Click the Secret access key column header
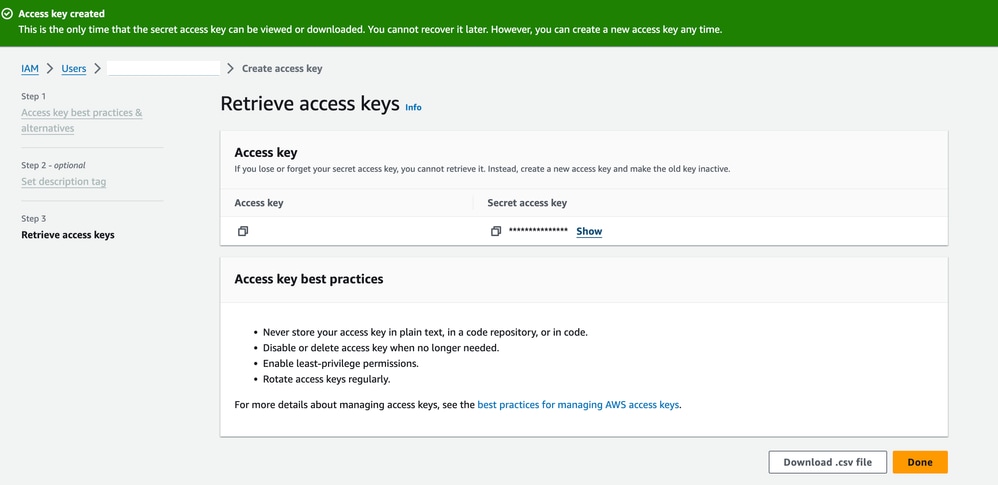The width and height of the screenshot is (998, 485). 527,203
